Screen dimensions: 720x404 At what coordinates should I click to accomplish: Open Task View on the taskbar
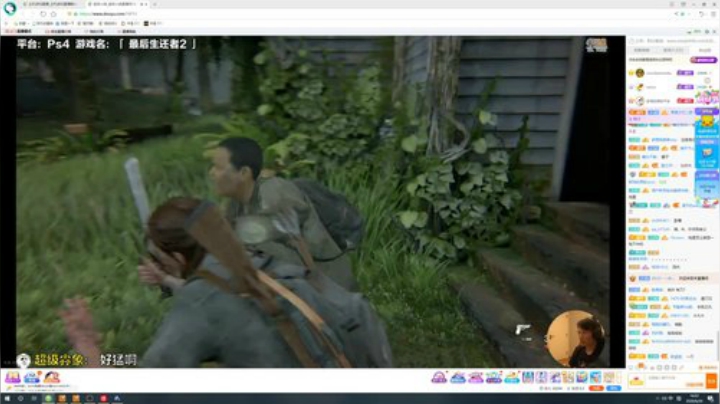pyautogui.click(x=34, y=398)
